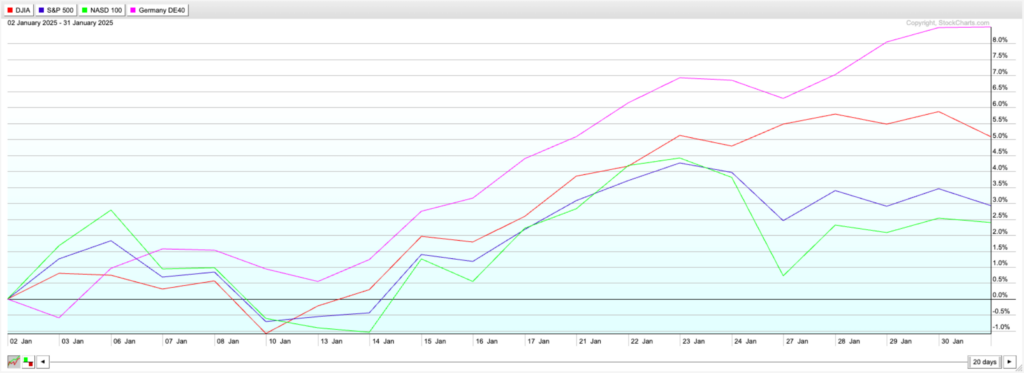Toggle the S&P 500 series tab
This screenshot has width=1024, height=373.
click(56, 10)
